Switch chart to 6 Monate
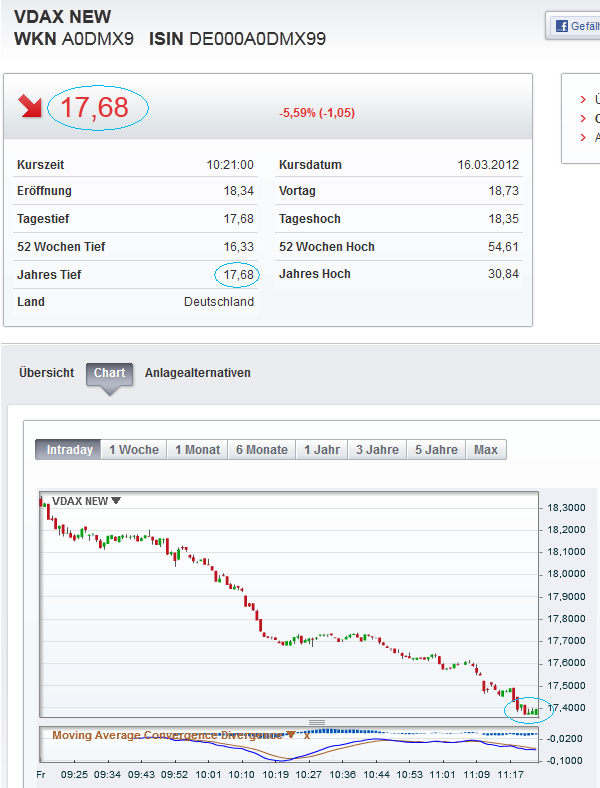Image resolution: width=600 pixels, height=788 pixels. (x=262, y=449)
